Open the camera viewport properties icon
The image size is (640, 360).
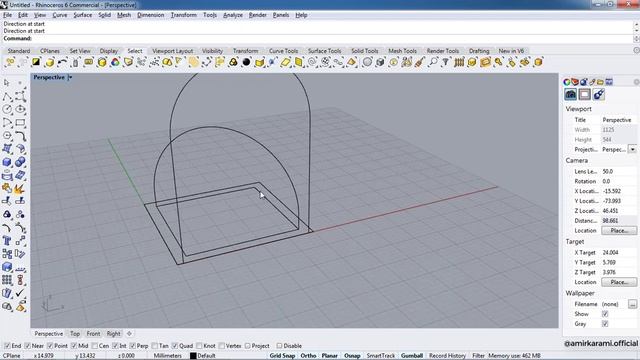pyautogui.click(x=571, y=95)
